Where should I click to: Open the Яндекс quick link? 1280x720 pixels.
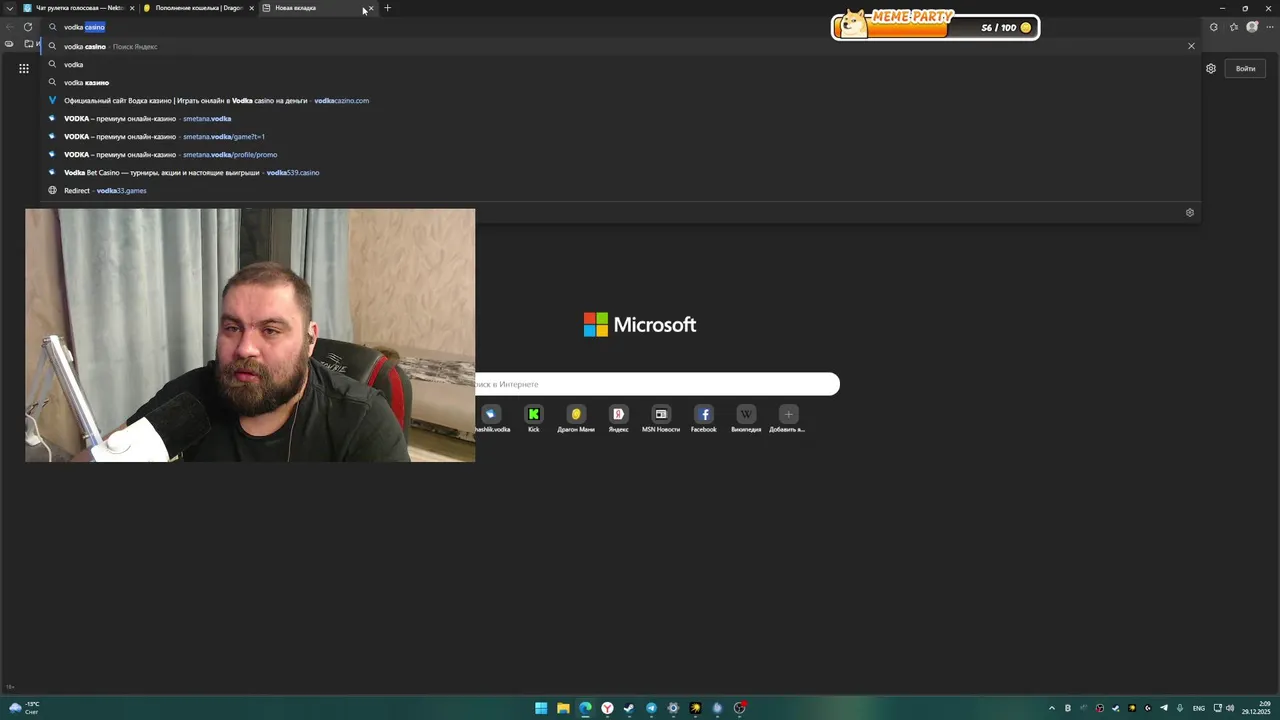click(x=618, y=419)
